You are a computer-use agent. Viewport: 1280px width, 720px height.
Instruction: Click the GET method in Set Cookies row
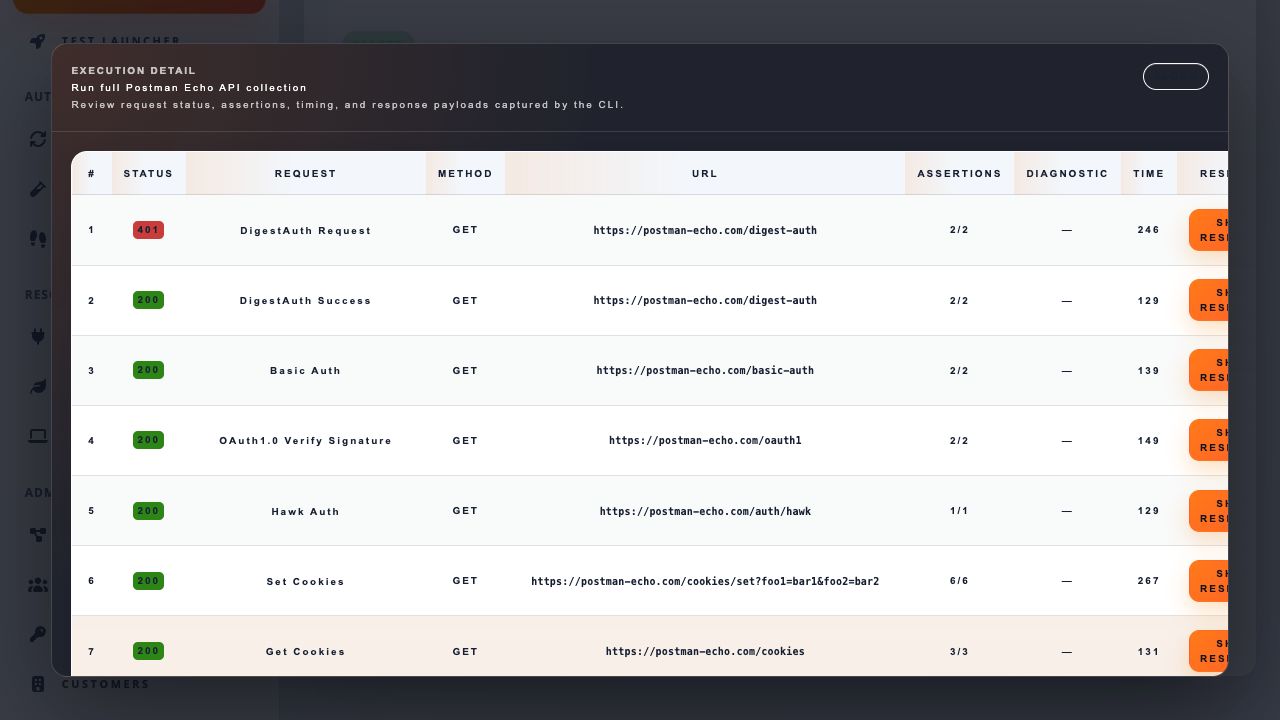click(465, 581)
